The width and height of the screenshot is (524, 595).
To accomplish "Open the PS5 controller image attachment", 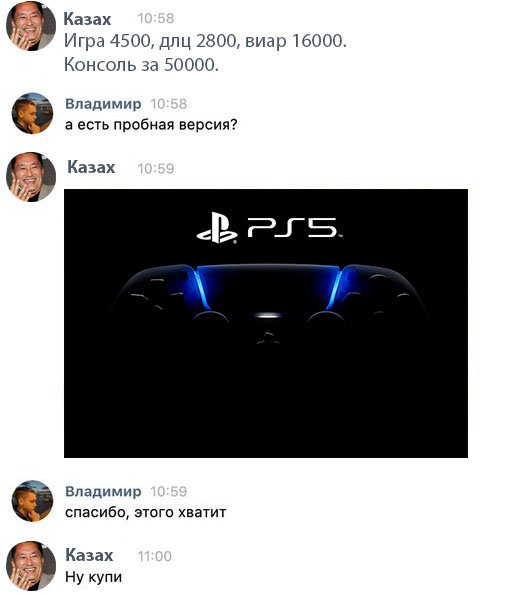I will click(x=266, y=323).
